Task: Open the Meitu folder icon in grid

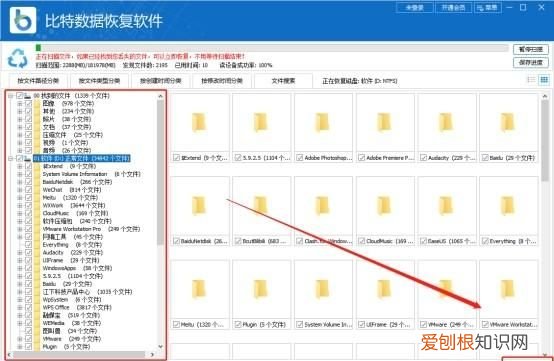Action: pyautogui.click(x=199, y=289)
